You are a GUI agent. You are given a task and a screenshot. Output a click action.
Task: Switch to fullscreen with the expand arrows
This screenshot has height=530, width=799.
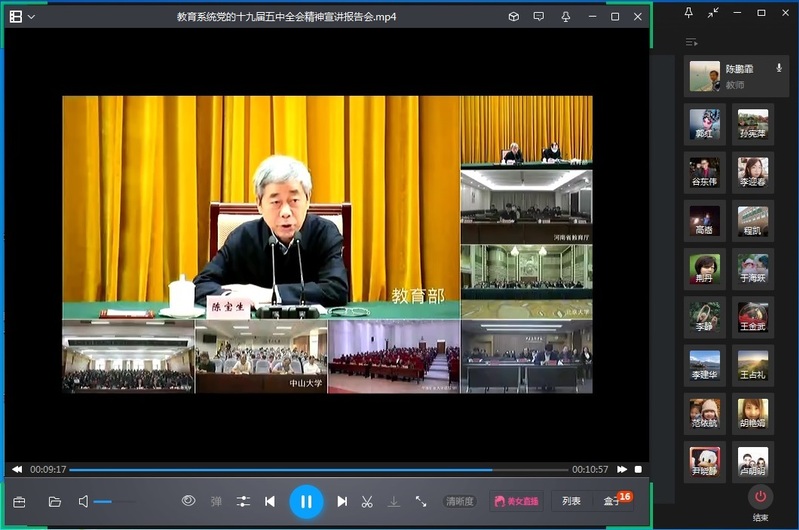pyautogui.click(x=421, y=501)
